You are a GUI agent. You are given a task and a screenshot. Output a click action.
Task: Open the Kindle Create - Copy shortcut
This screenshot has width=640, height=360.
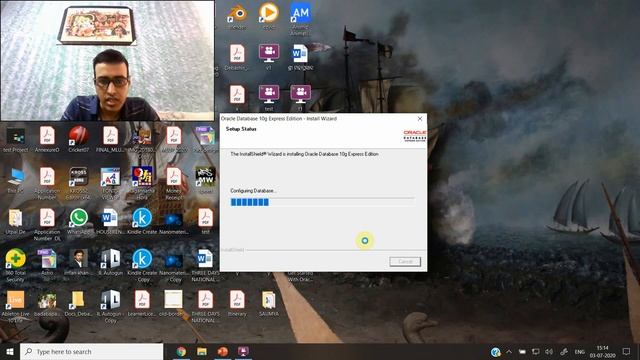point(142,265)
